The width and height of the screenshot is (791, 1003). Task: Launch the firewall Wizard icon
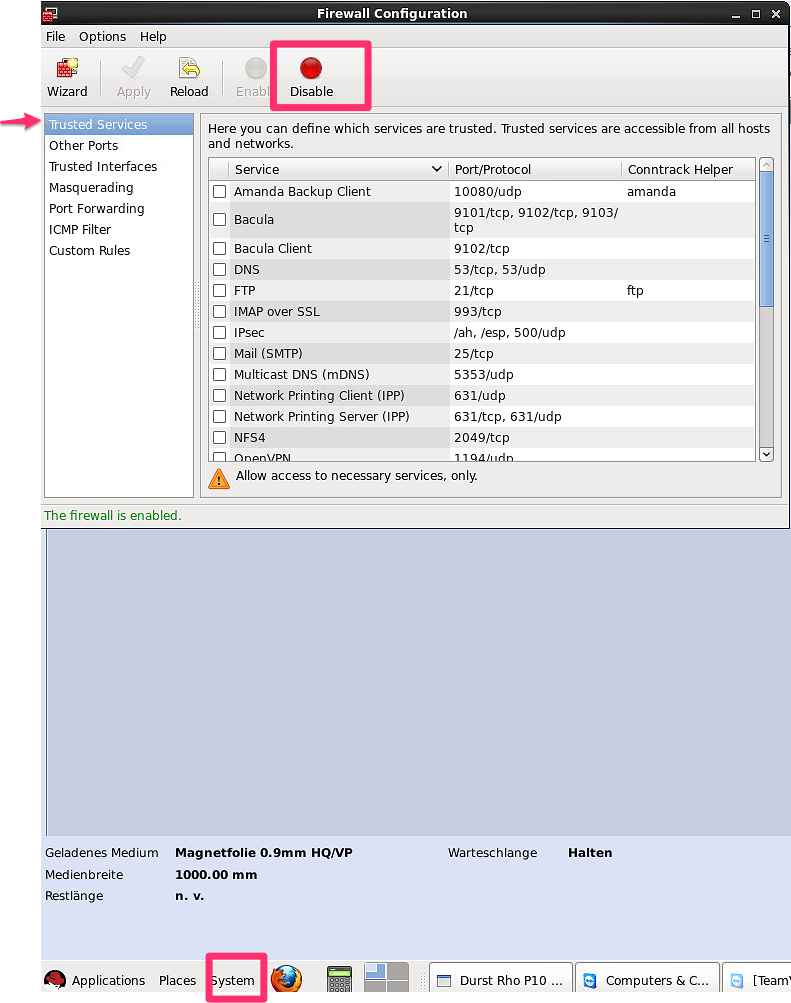[67, 77]
